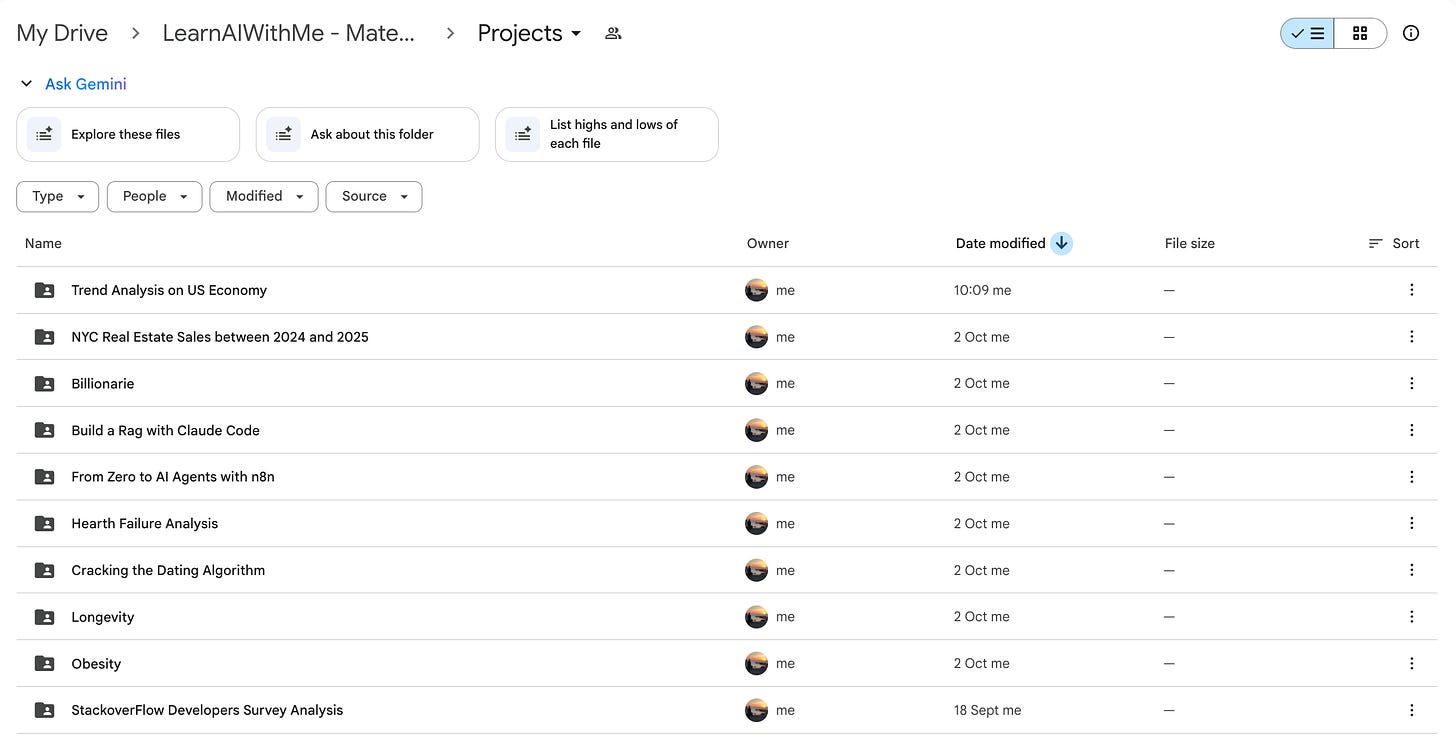Screen dimensions: 1456x749
Task: Open more actions for Build a Rag with Claude Code
Action: 1411,430
